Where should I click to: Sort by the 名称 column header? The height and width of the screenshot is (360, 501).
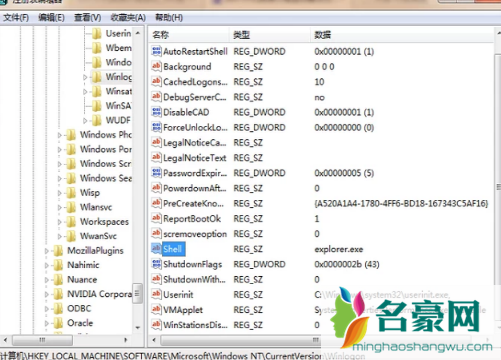tap(189, 35)
